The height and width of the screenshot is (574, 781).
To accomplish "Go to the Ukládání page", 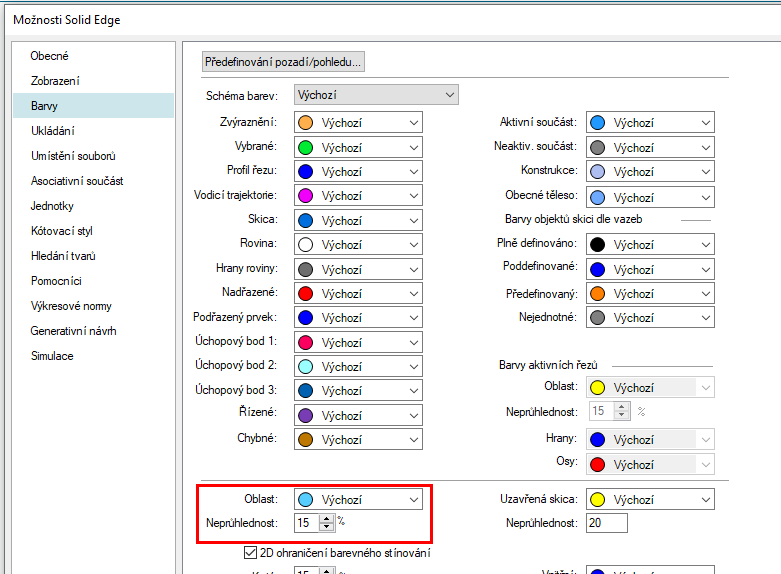I will coord(53,131).
